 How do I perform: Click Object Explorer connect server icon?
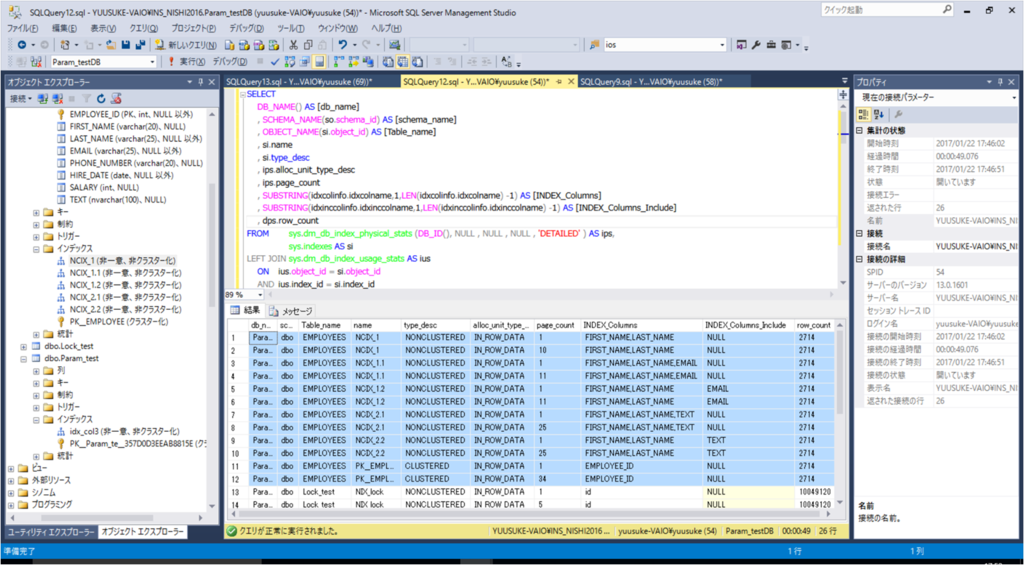[42, 99]
